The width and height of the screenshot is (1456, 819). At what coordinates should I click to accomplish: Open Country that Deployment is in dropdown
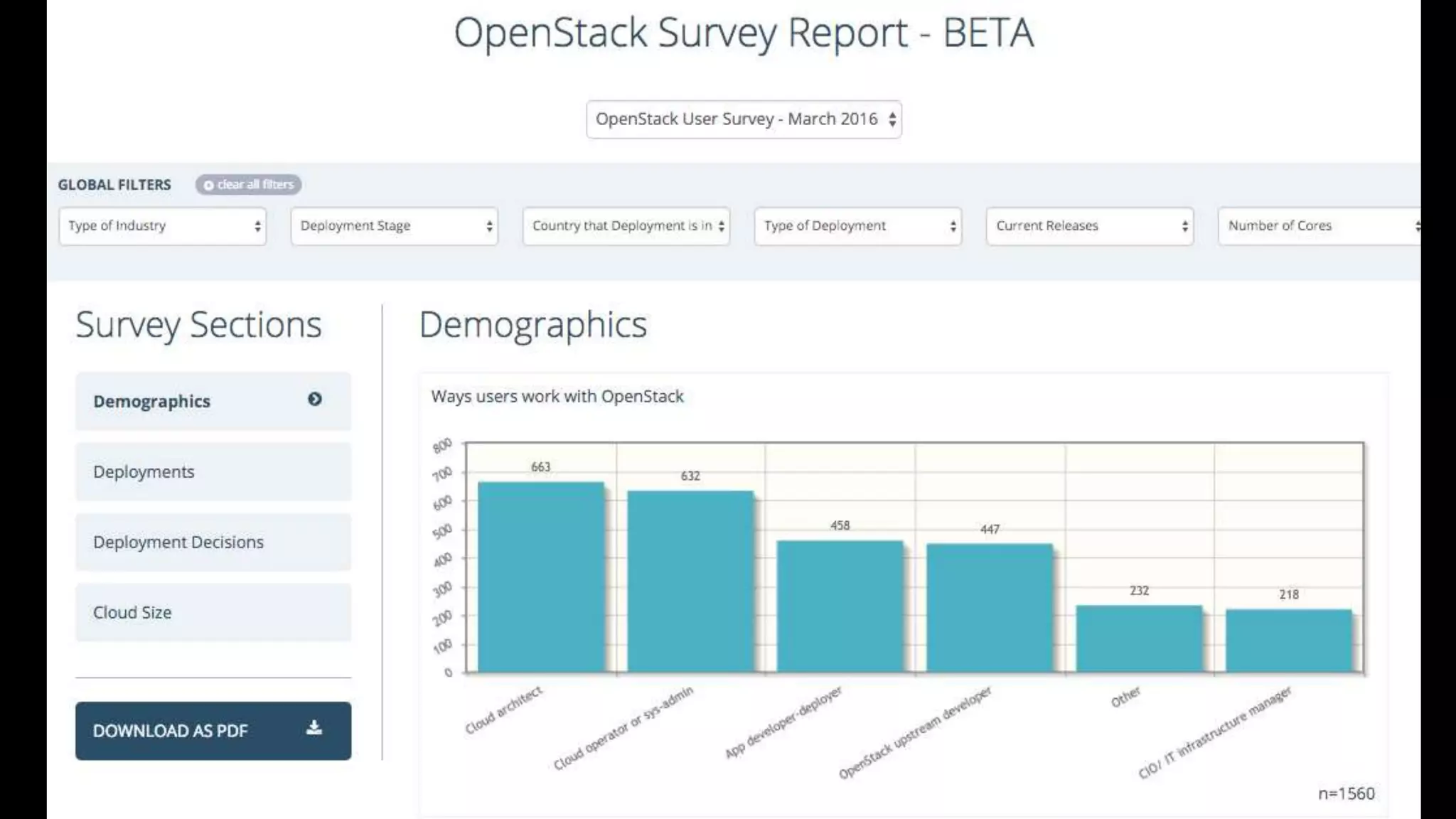point(626,226)
